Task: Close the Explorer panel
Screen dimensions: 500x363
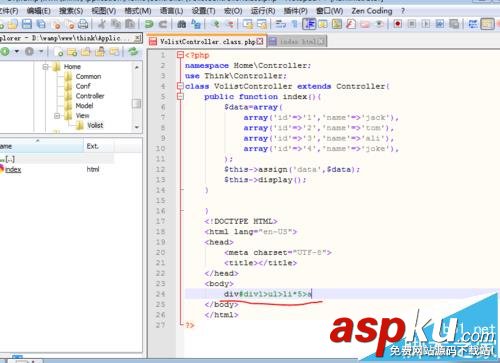Action: tap(138, 38)
